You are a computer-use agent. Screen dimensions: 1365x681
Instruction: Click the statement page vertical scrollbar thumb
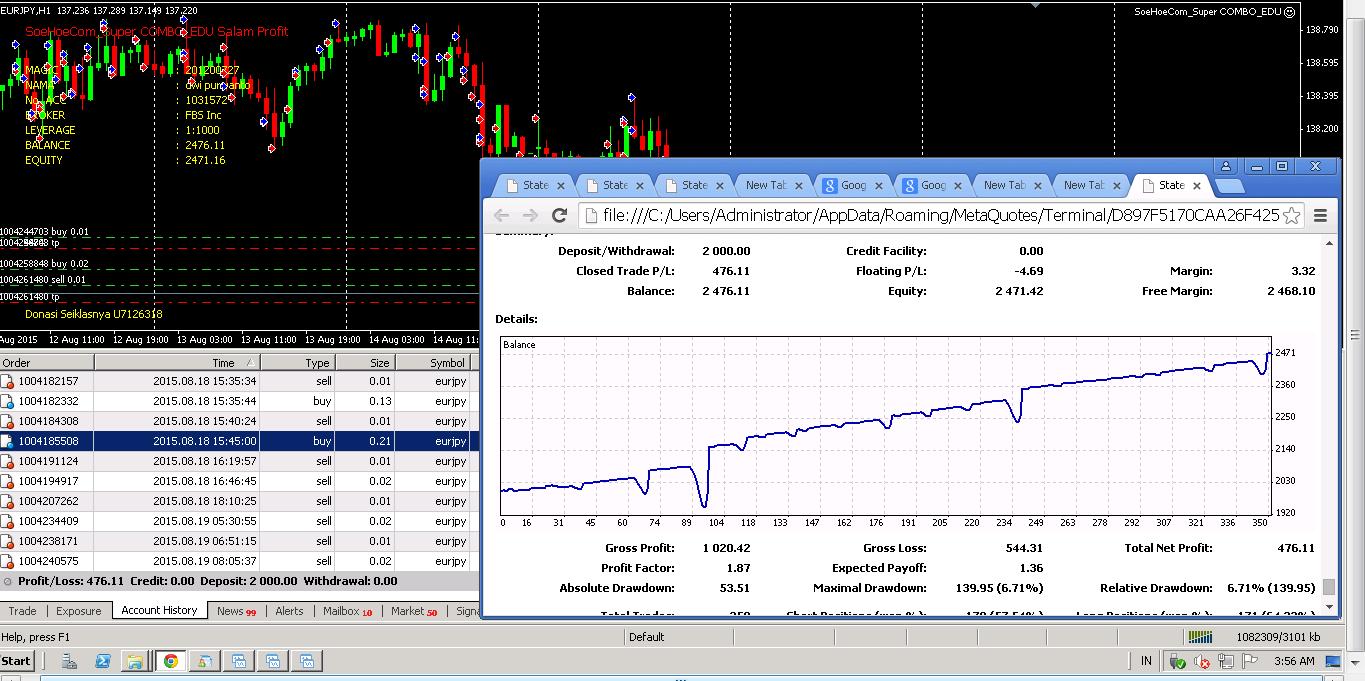[1329, 587]
